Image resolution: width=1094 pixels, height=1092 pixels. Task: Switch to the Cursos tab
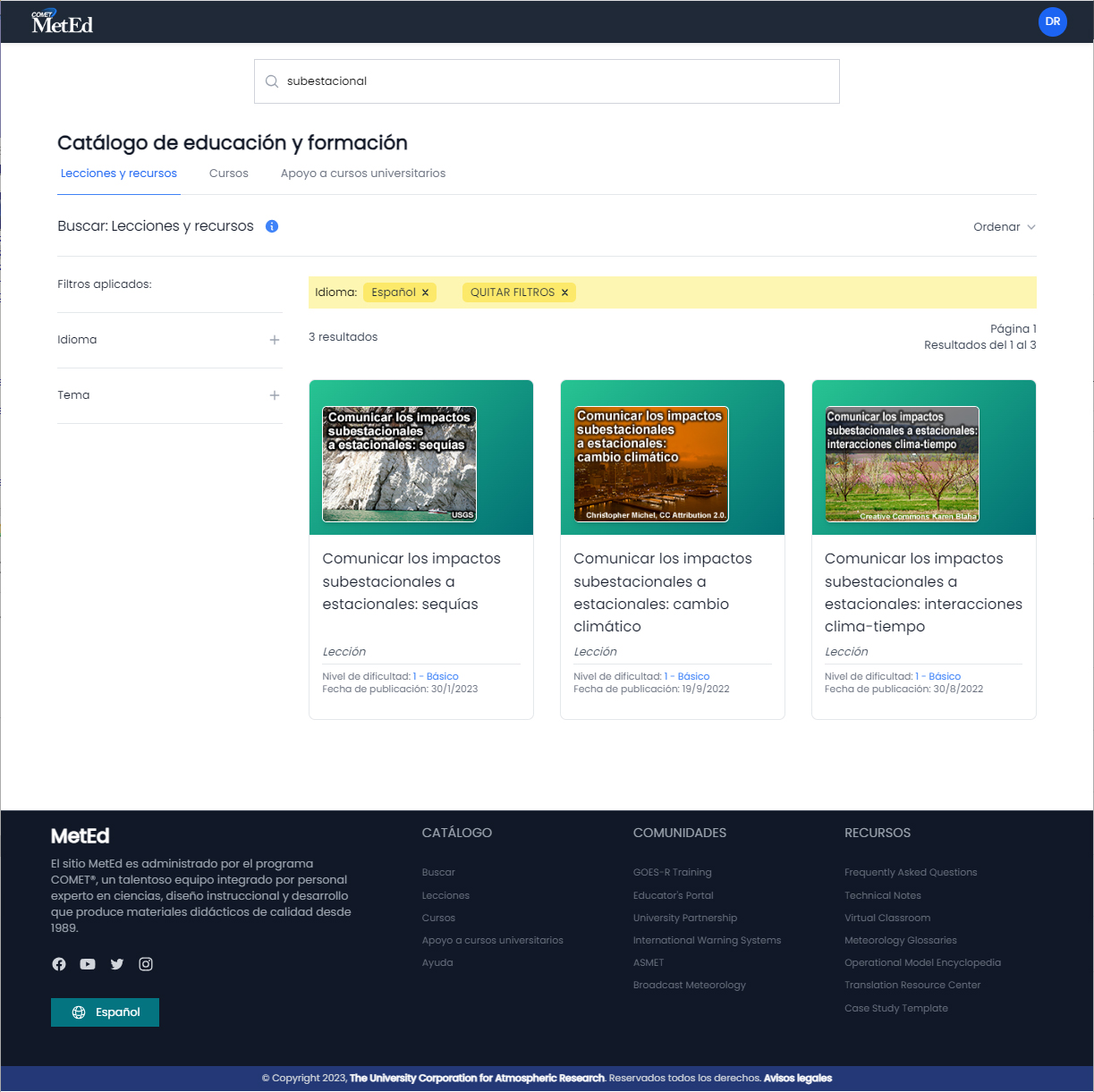click(x=229, y=174)
